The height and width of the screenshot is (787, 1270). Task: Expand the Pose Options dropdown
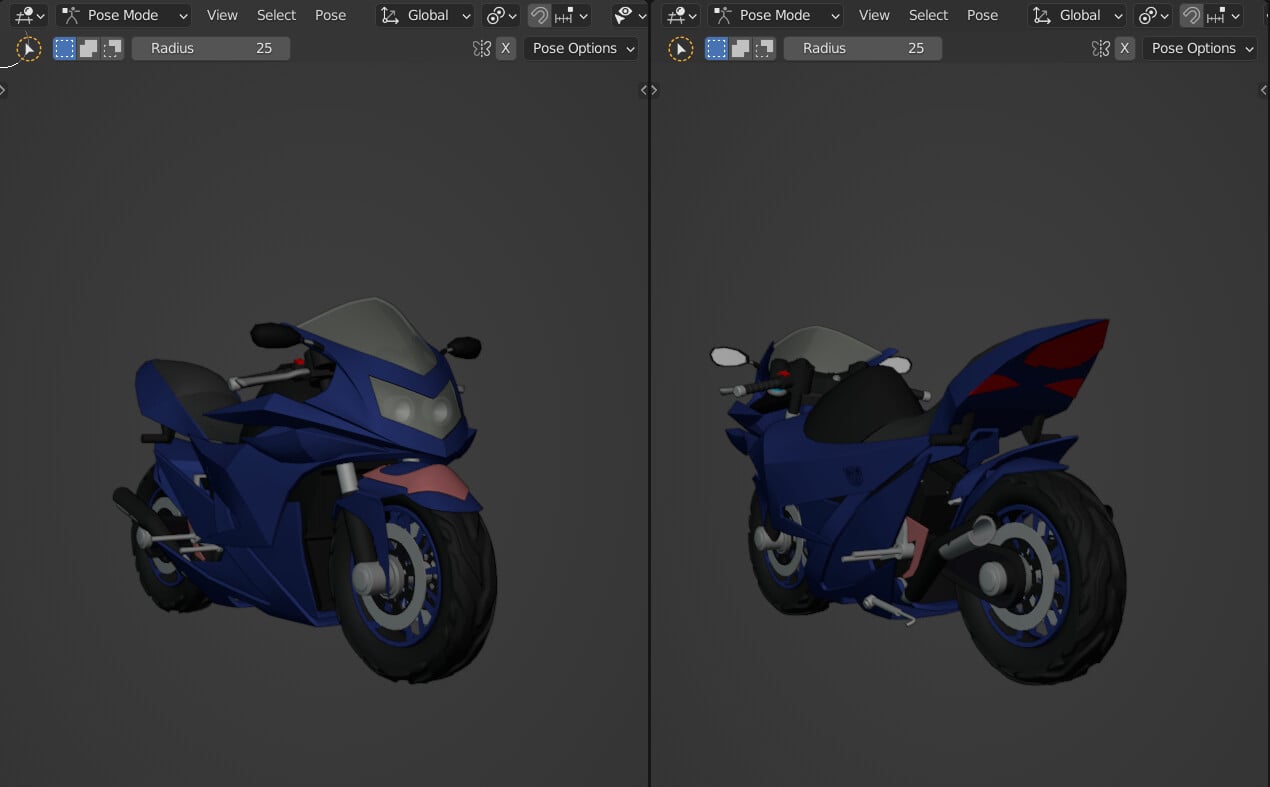(580, 47)
